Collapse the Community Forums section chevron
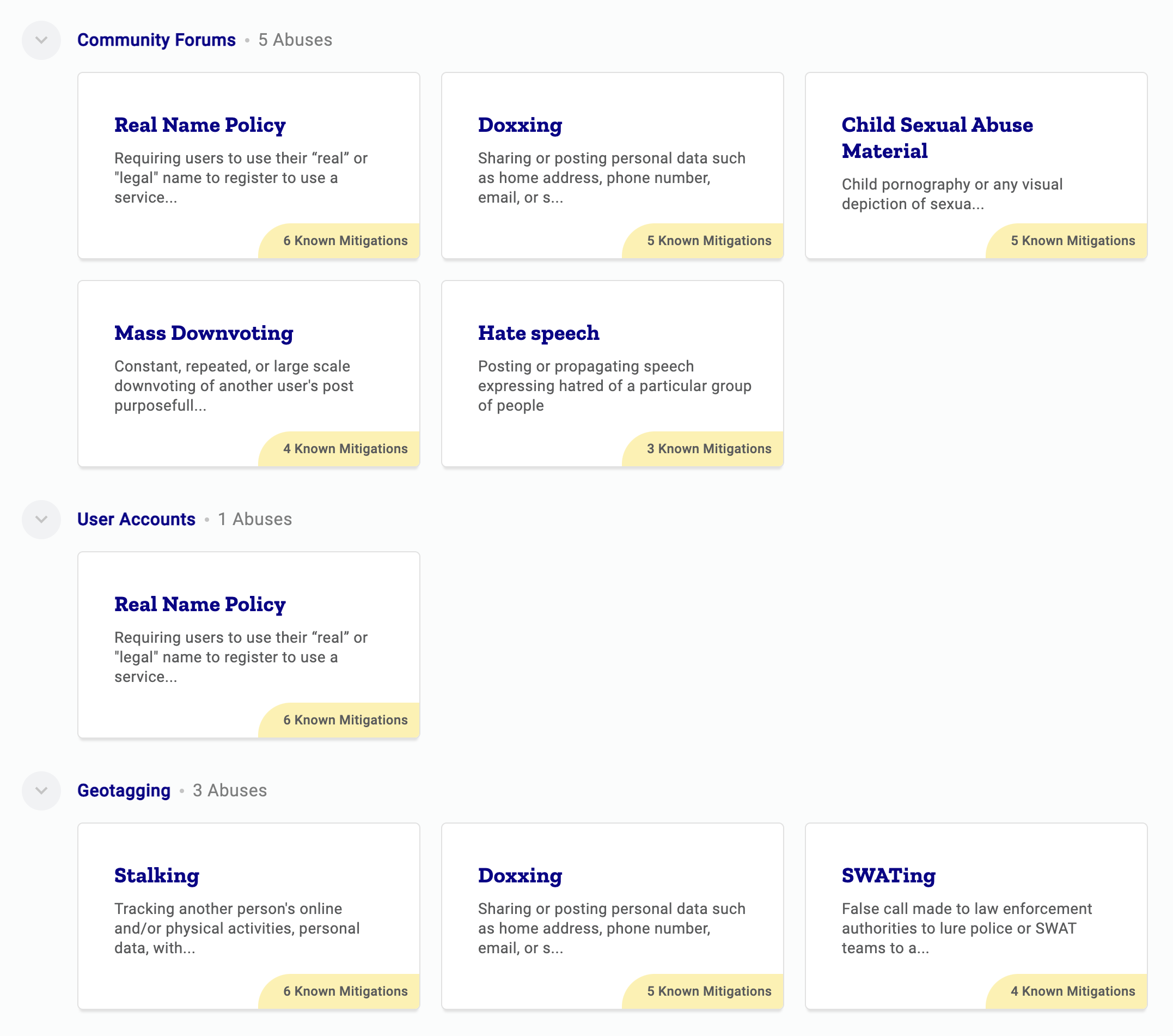This screenshot has width=1173, height=1036. pyautogui.click(x=41, y=40)
